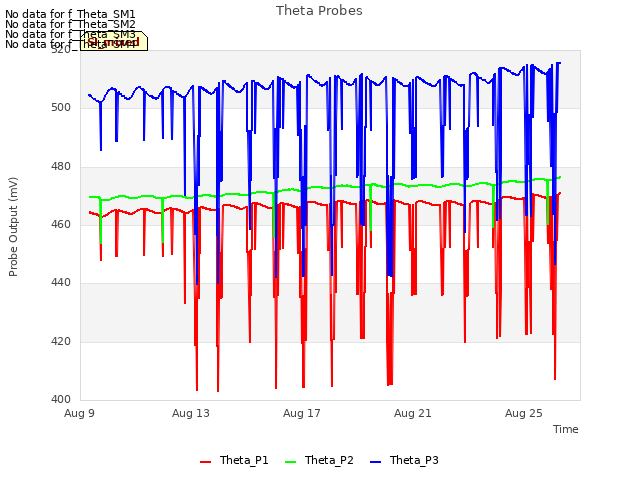This screenshot has height=480, width=640.
Task: Click the '400' y-axis tick label
Action: 61,400
